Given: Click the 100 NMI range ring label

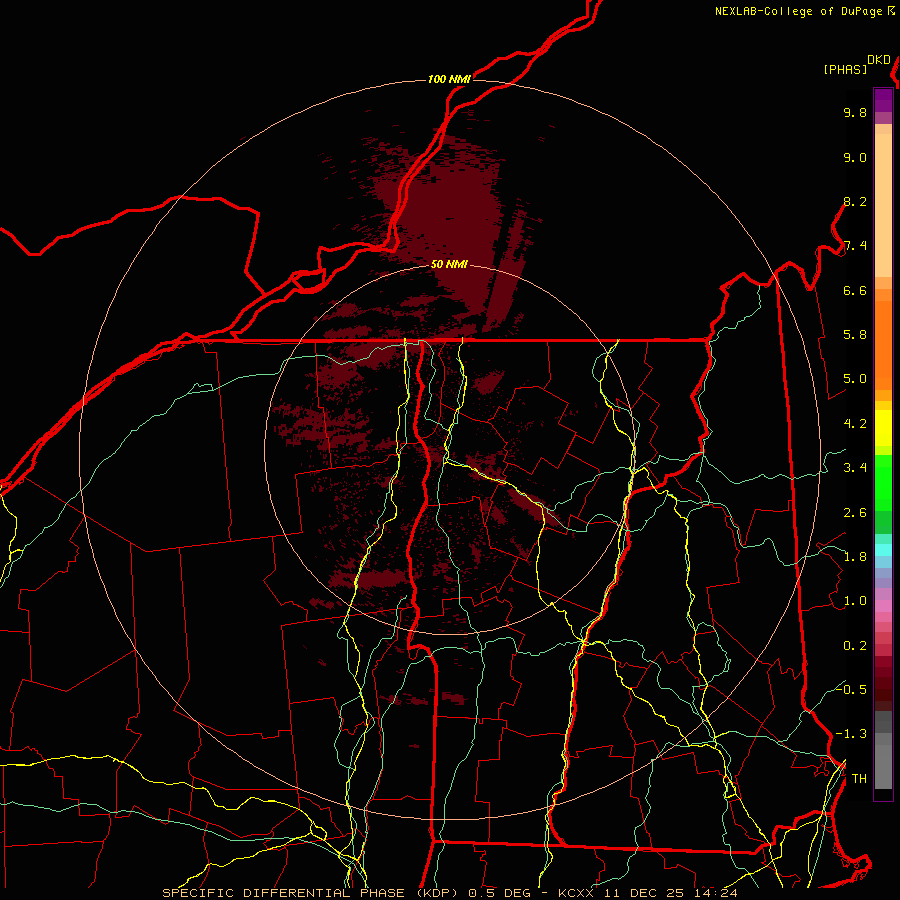Looking at the screenshot, I should click(x=449, y=79).
